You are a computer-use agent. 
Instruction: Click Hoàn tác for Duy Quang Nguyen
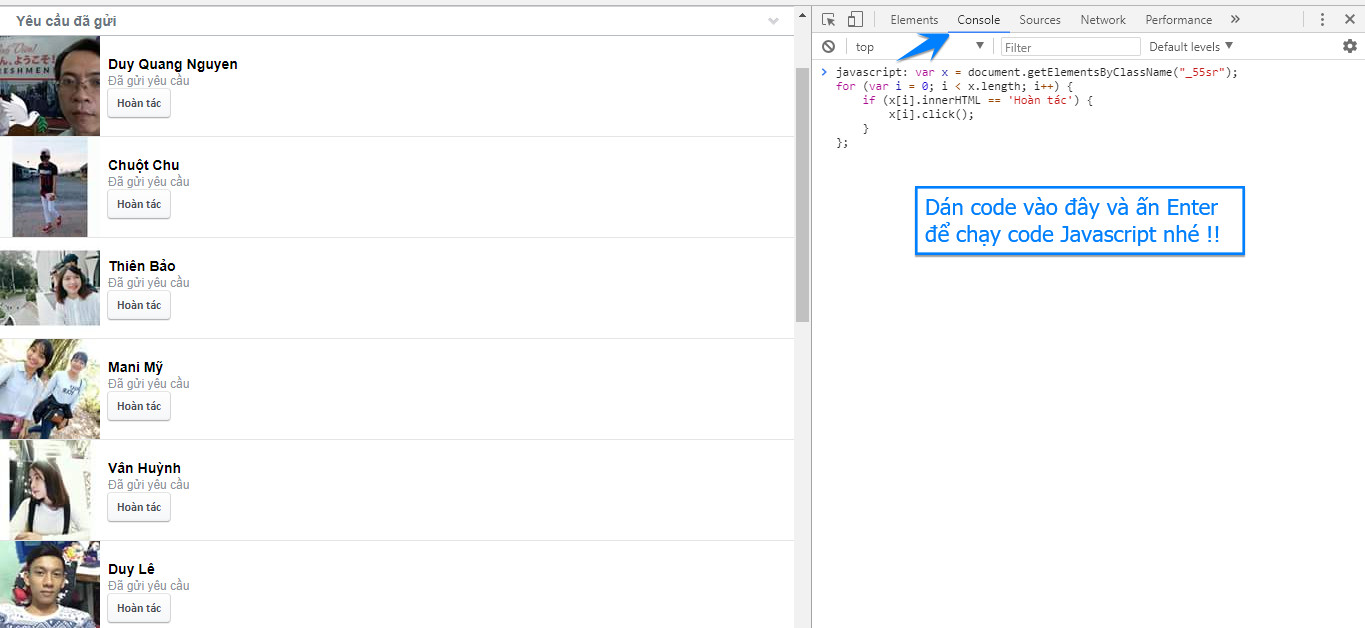139,103
